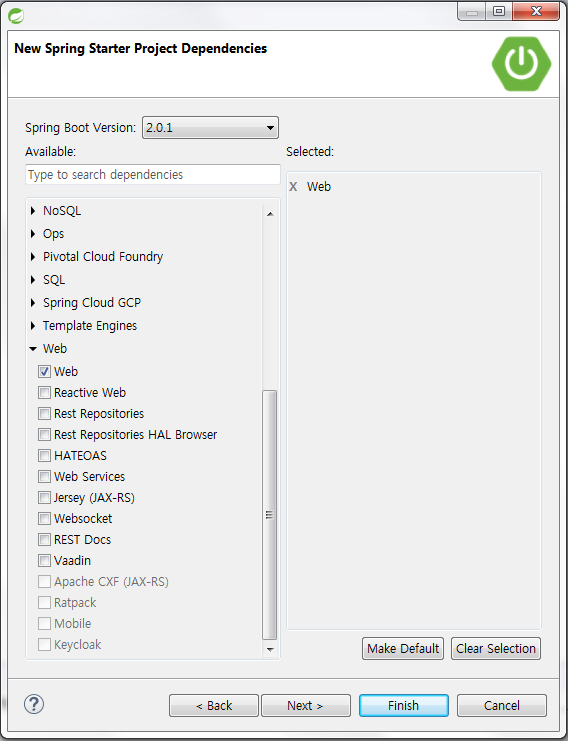
Task: Expand the NoSQL category
Action: tap(33, 211)
